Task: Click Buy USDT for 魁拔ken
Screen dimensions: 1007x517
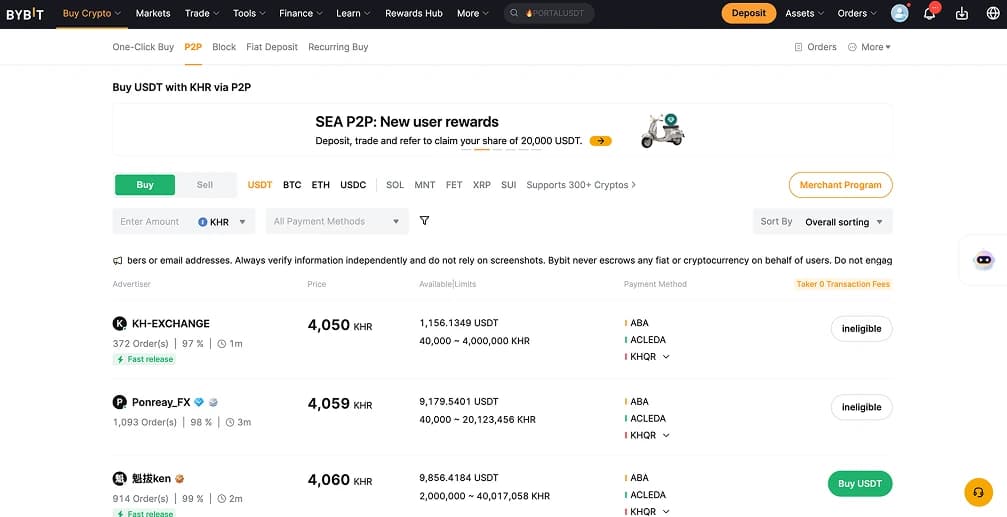Action: pos(860,484)
